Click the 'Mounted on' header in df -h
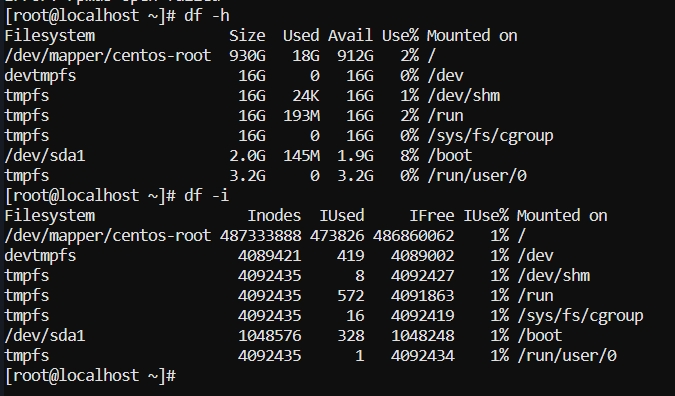The width and height of the screenshot is (675, 396). coord(472,36)
